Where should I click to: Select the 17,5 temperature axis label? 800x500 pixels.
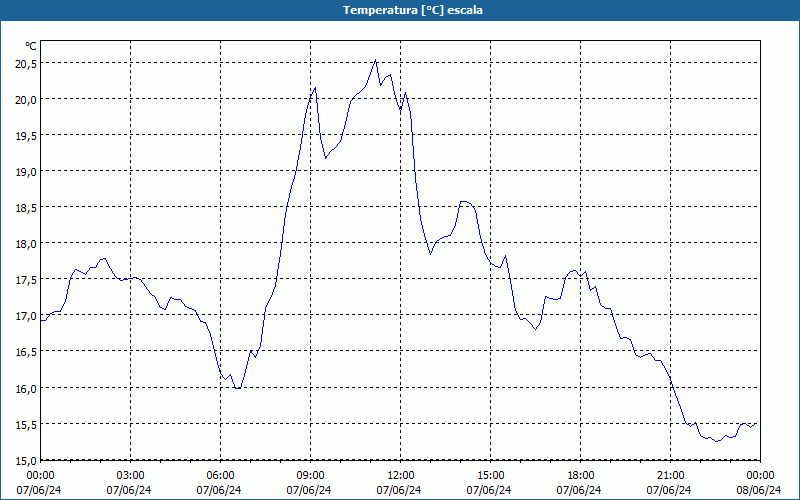pos(26,280)
